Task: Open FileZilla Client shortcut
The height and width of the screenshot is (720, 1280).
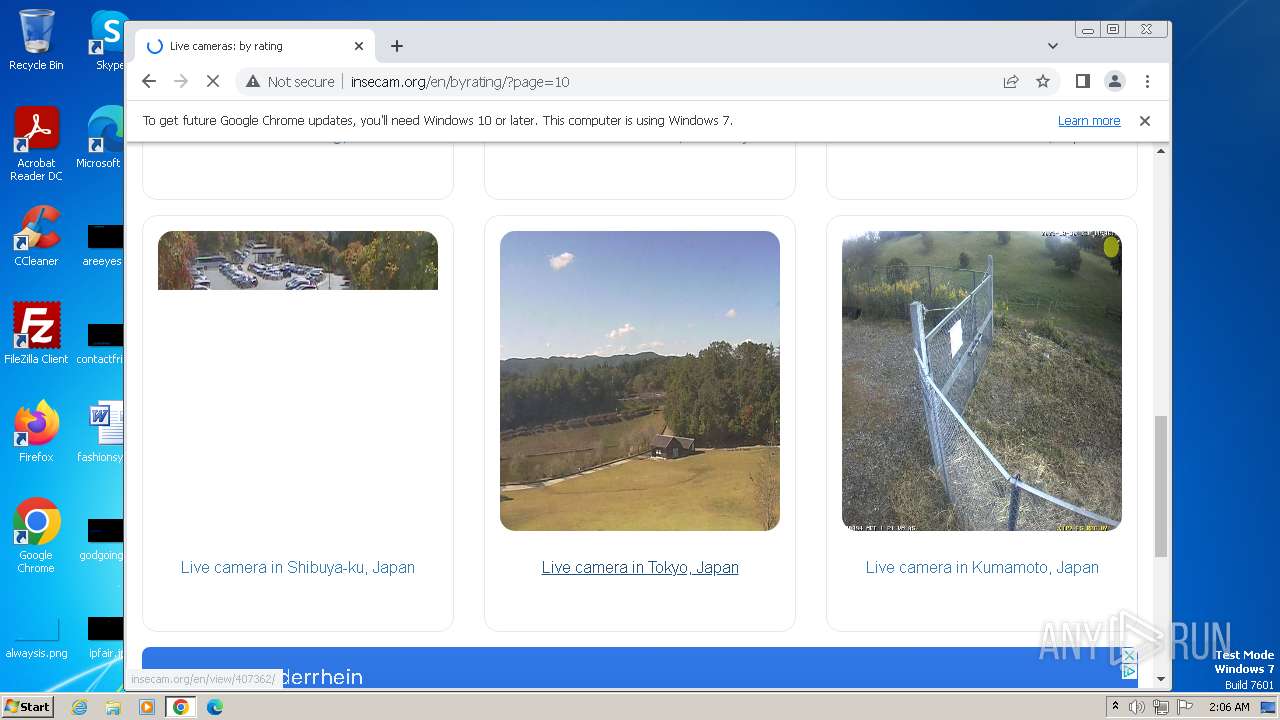Action: pos(36,333)
